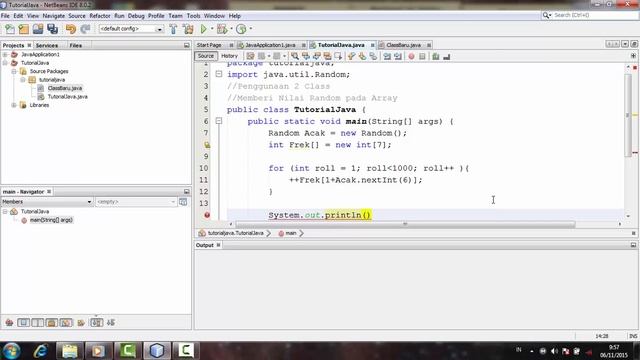Click the editor horizontal scrollbar

point(405,224)
